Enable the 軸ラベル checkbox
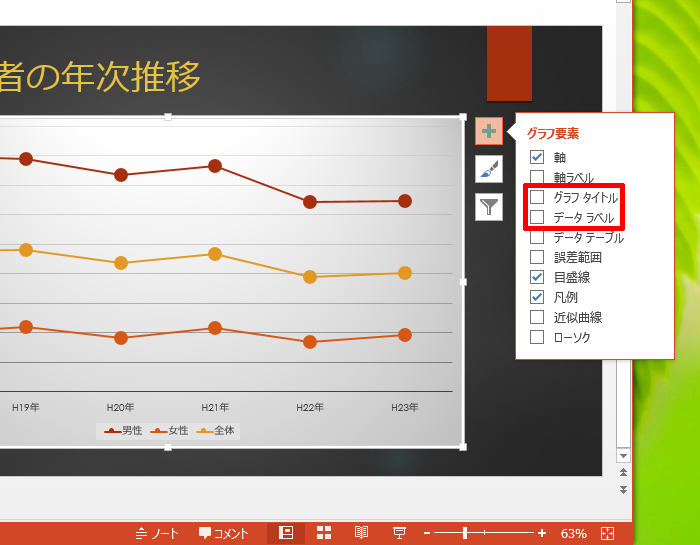The height and width of the screenshot is (545, 700). tap(537, 177)
